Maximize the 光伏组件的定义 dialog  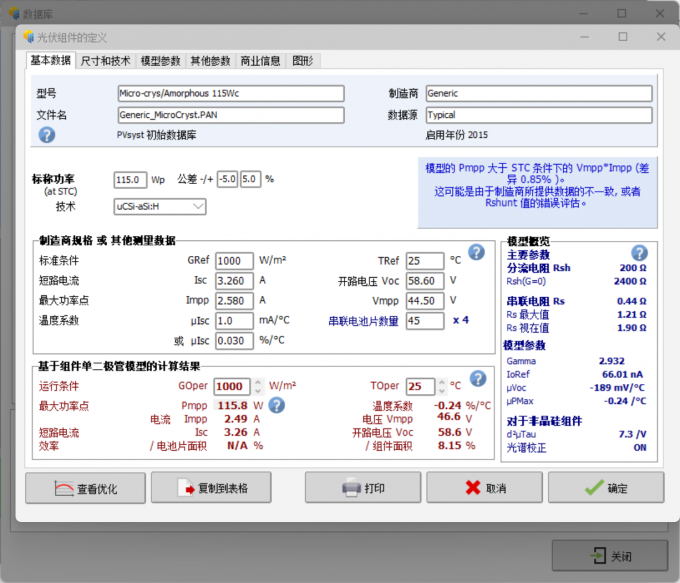click(x=623, y=36)
